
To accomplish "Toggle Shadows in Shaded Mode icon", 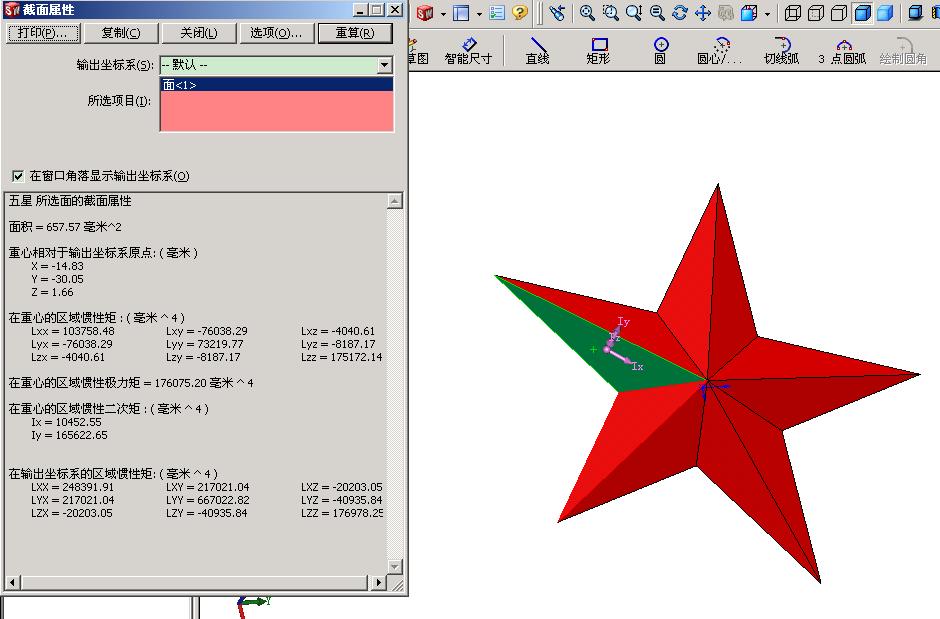I will click(x=915, y=13).
